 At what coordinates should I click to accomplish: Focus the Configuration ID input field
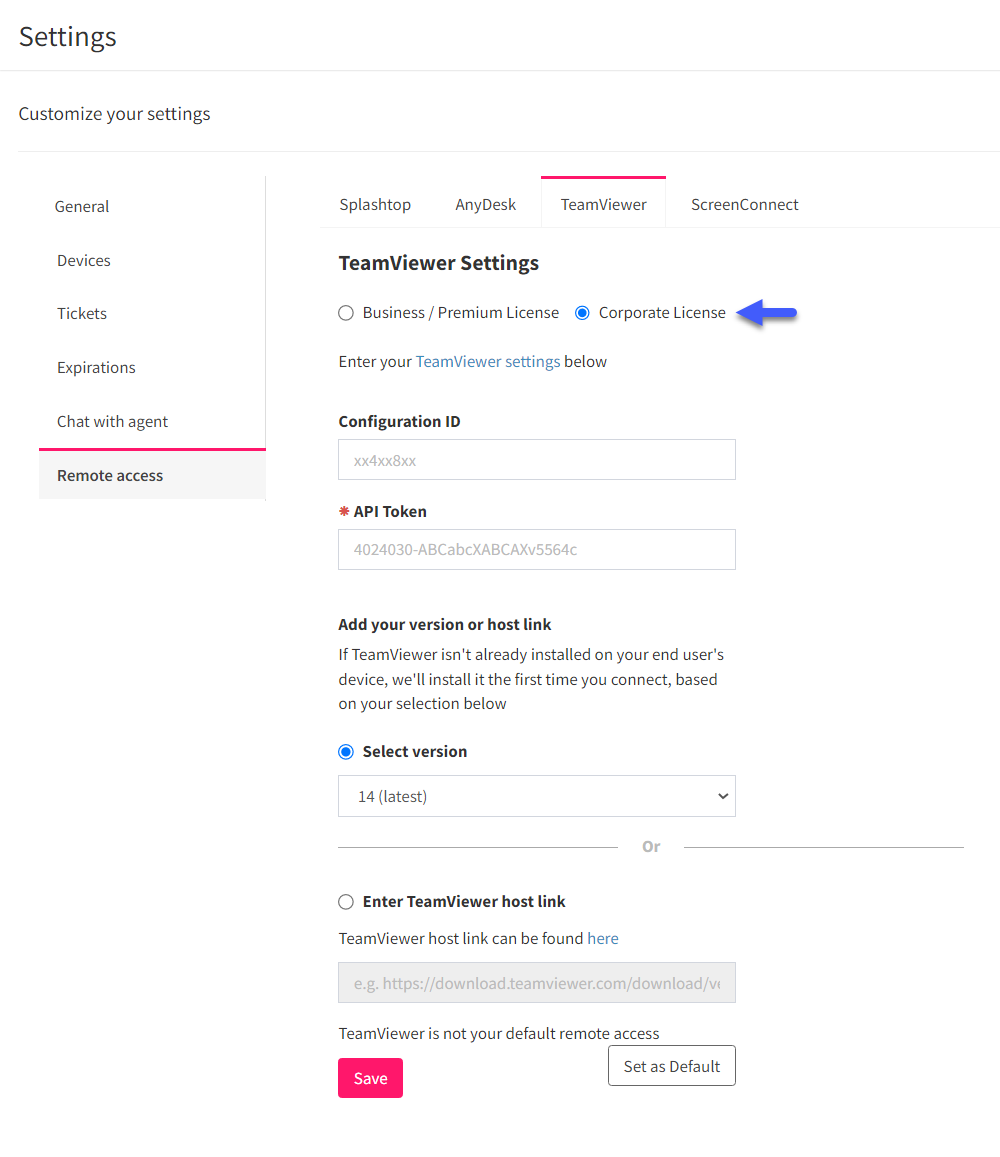click(x=537, y=460)
